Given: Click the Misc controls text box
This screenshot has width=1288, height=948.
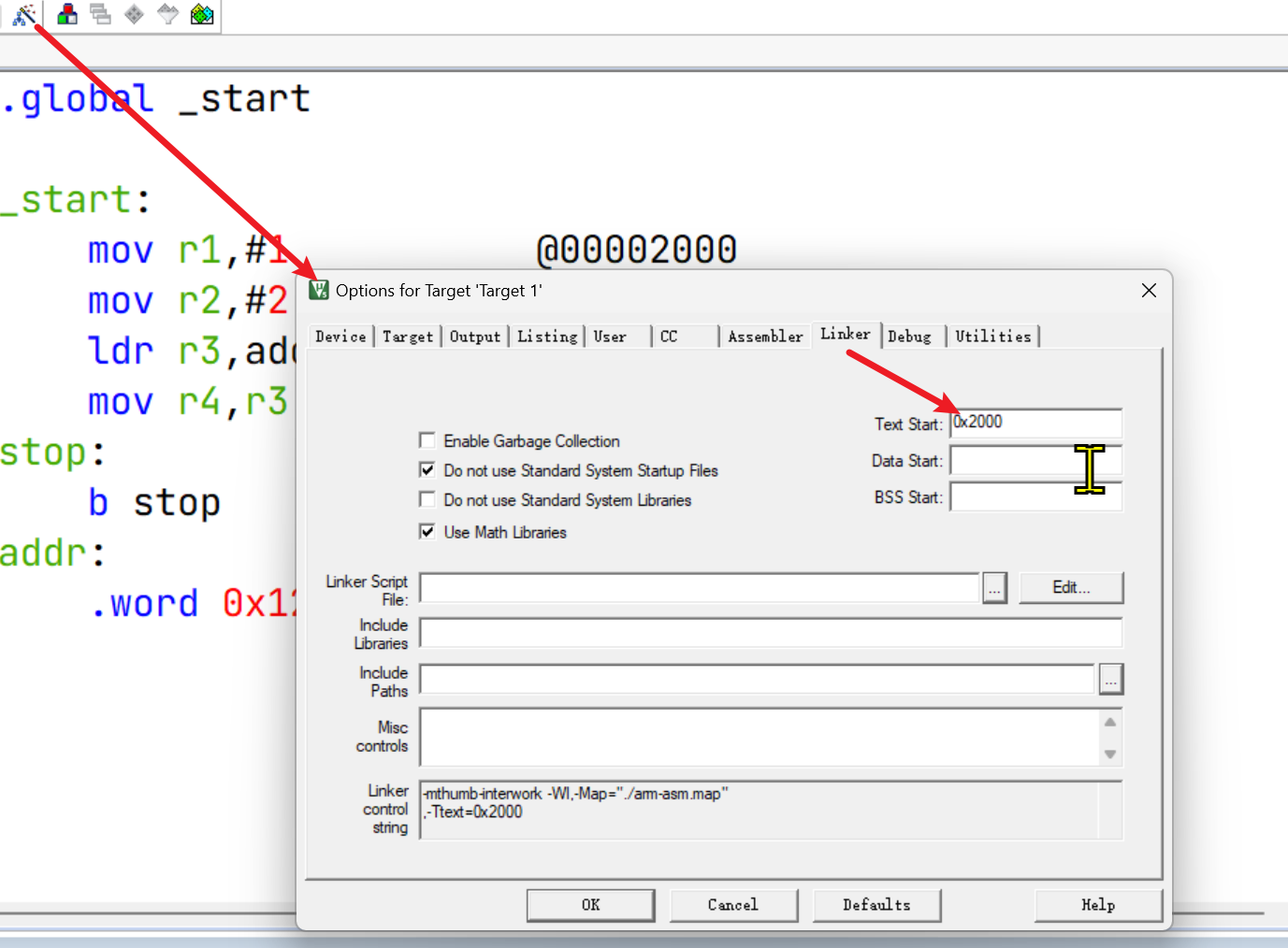Looking at the screenshot, I should [x=760, y=737].
